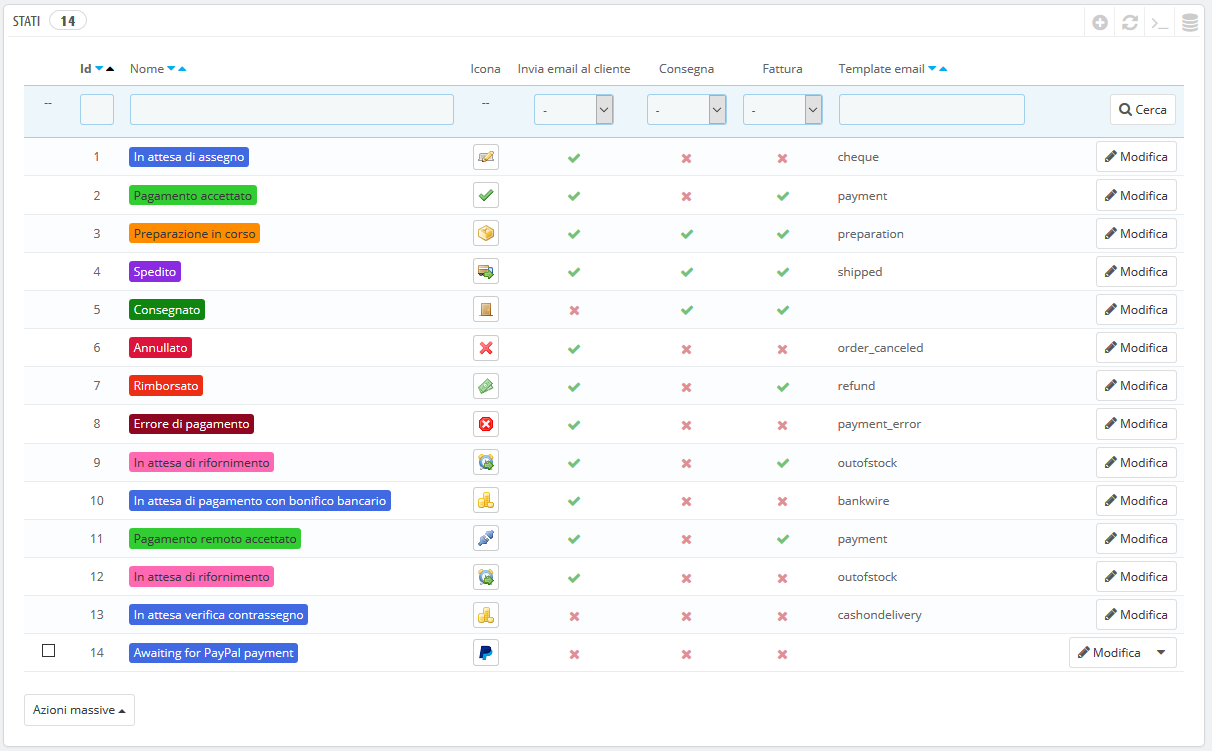Click restock icon in row 9
This screenshot has width=1212, height=751.
pyautogui.click(x=486, y=462)
